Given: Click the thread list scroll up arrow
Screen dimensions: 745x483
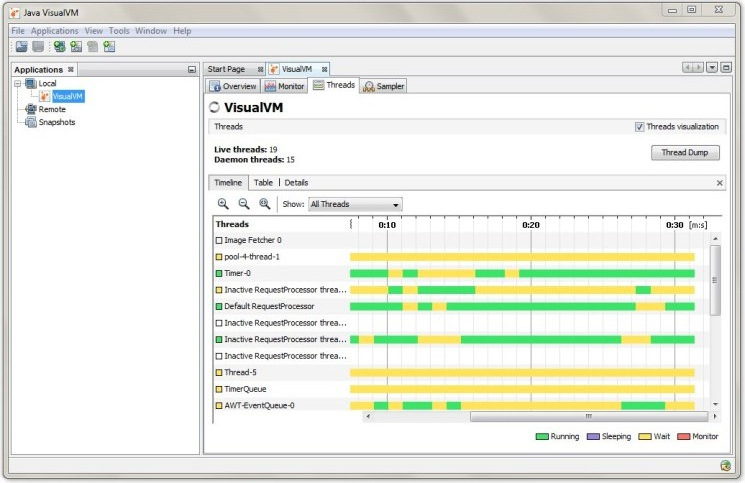Looking at the screenshot, I should pyautogui.click(x=715, y=238).
